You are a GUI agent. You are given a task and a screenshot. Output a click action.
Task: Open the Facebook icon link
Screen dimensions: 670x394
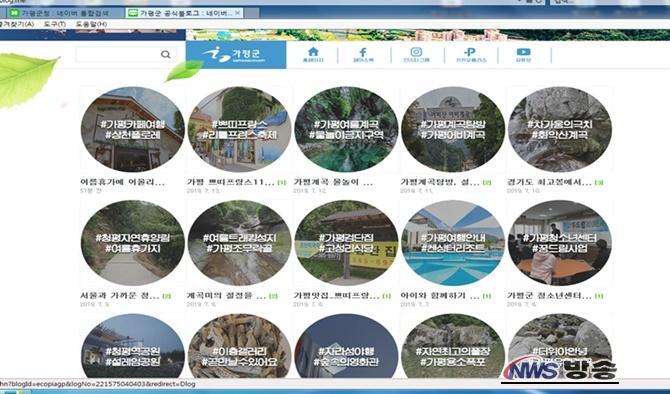[x=363, y=55]
